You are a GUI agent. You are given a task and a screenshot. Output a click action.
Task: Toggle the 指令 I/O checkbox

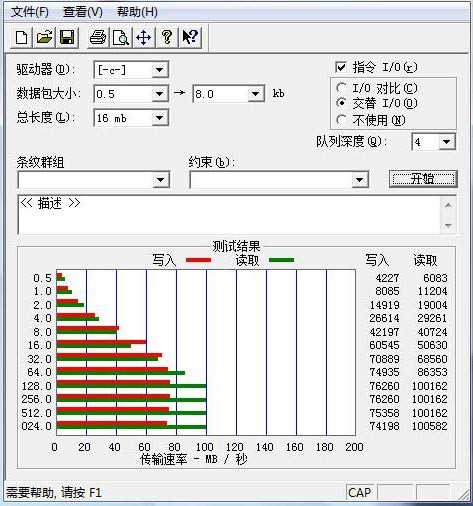pyautogui.click(x=341, y=67)
